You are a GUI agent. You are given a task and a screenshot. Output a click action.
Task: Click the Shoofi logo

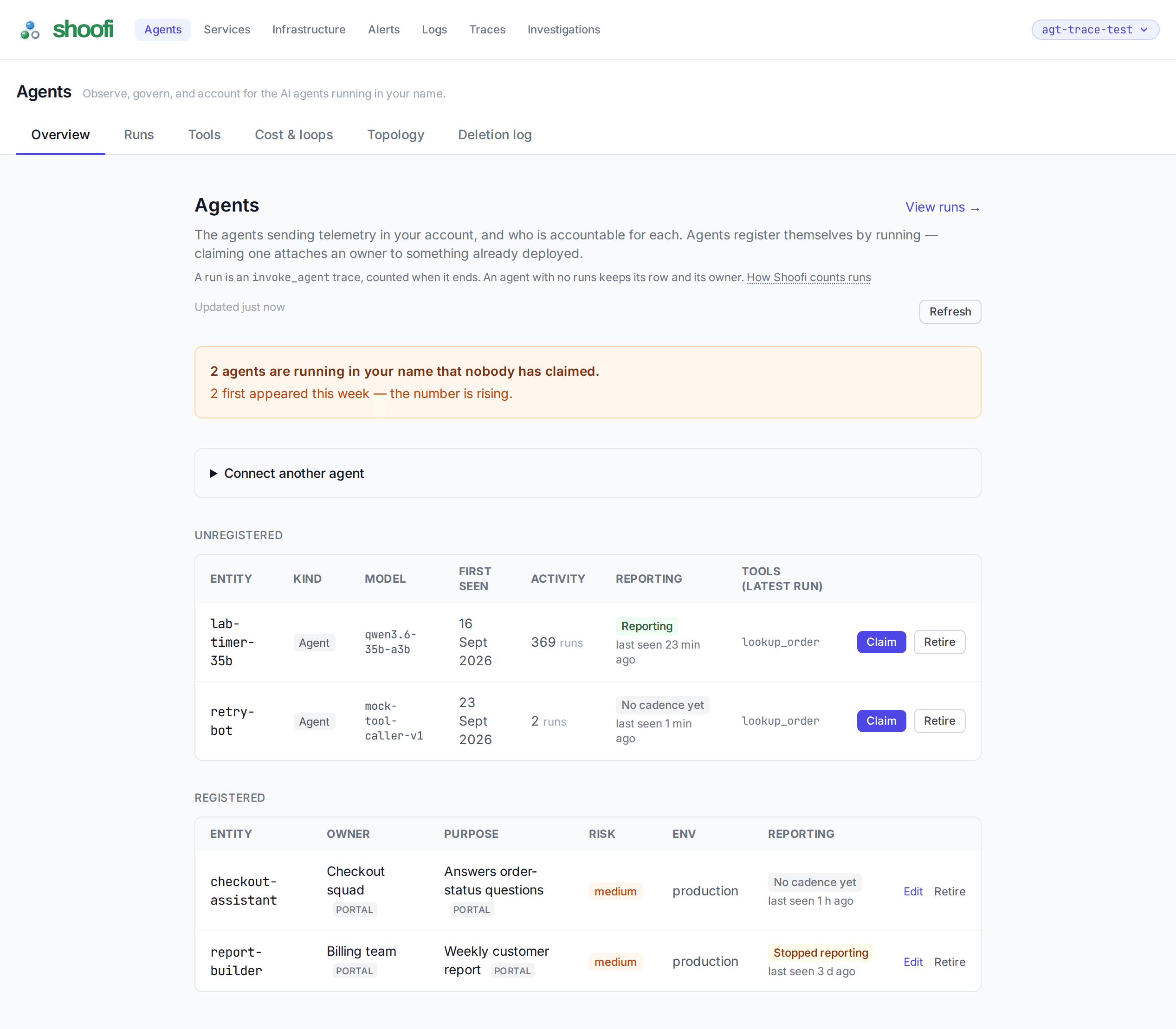(x=67, y=29)
